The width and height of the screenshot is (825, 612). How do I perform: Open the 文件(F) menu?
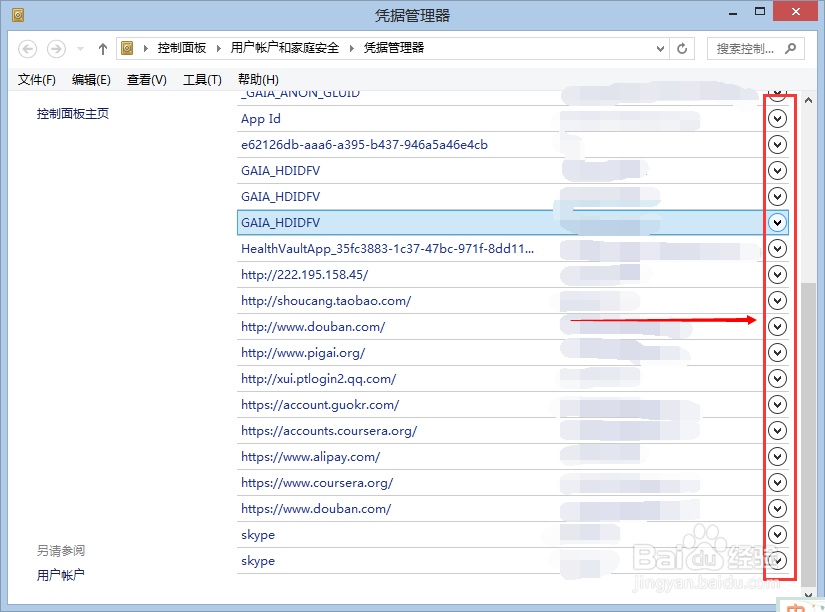point(37,79)
